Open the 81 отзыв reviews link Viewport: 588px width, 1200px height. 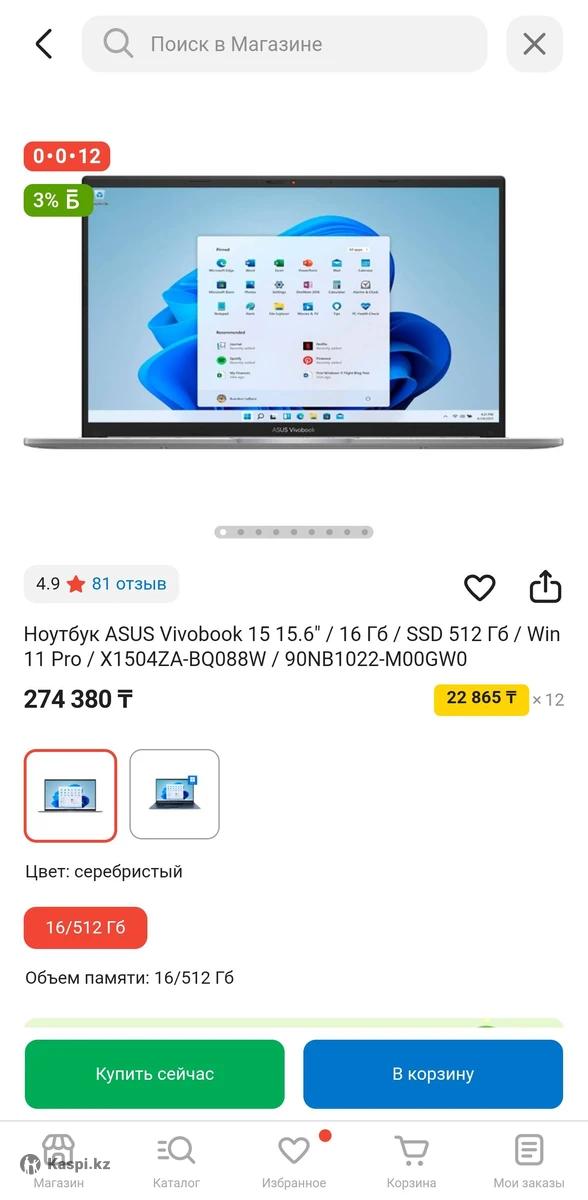129,584
